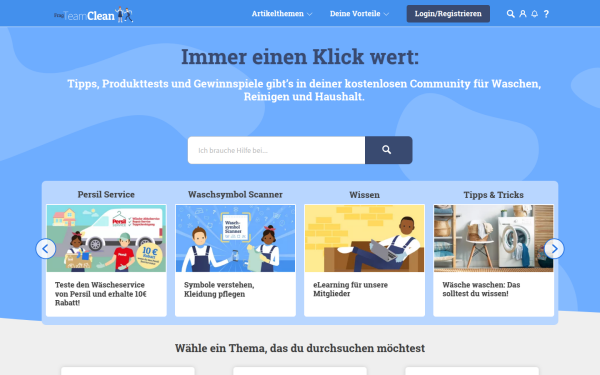
Task: Open the Wissen eLearning illustration
Action: [364, 238]
